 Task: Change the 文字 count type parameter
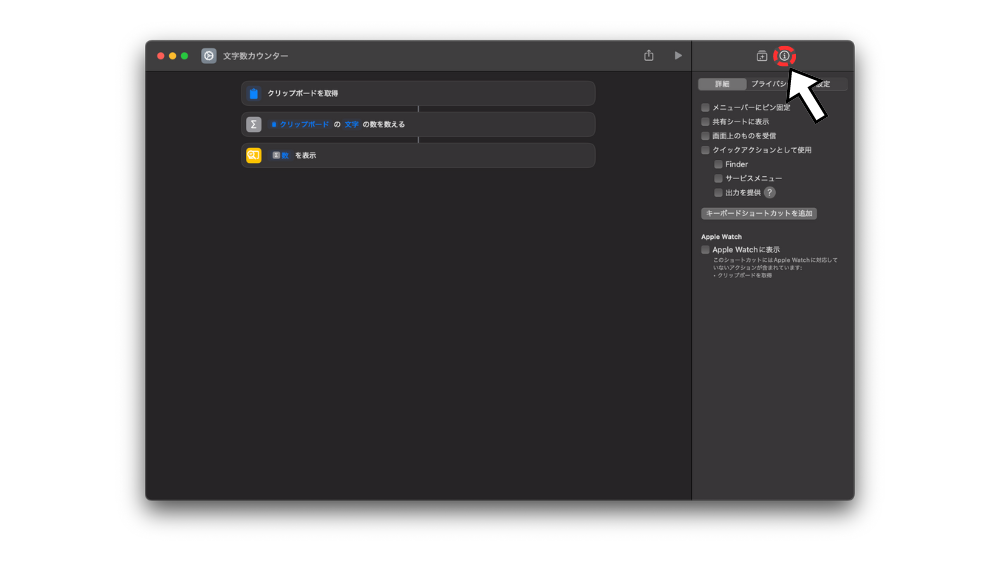pyautogui.click(x=351, y=124)
